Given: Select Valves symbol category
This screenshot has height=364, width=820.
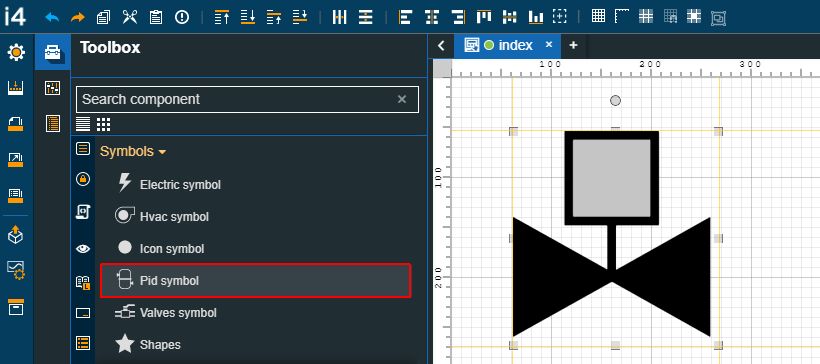Looking at the screenshot, I should click(x=166, y=313).
